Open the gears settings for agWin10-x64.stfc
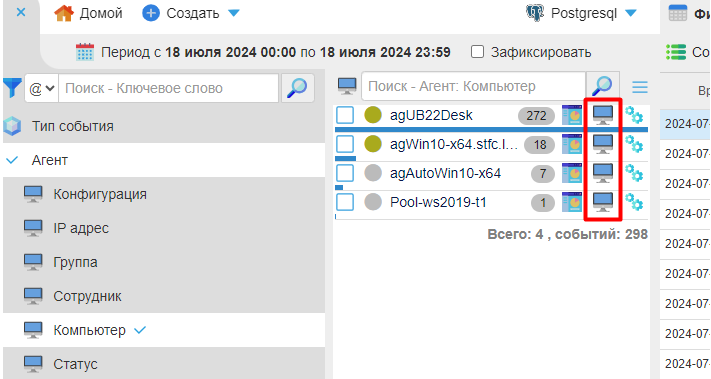The image size is (711, 379). (x=634, y=144)
